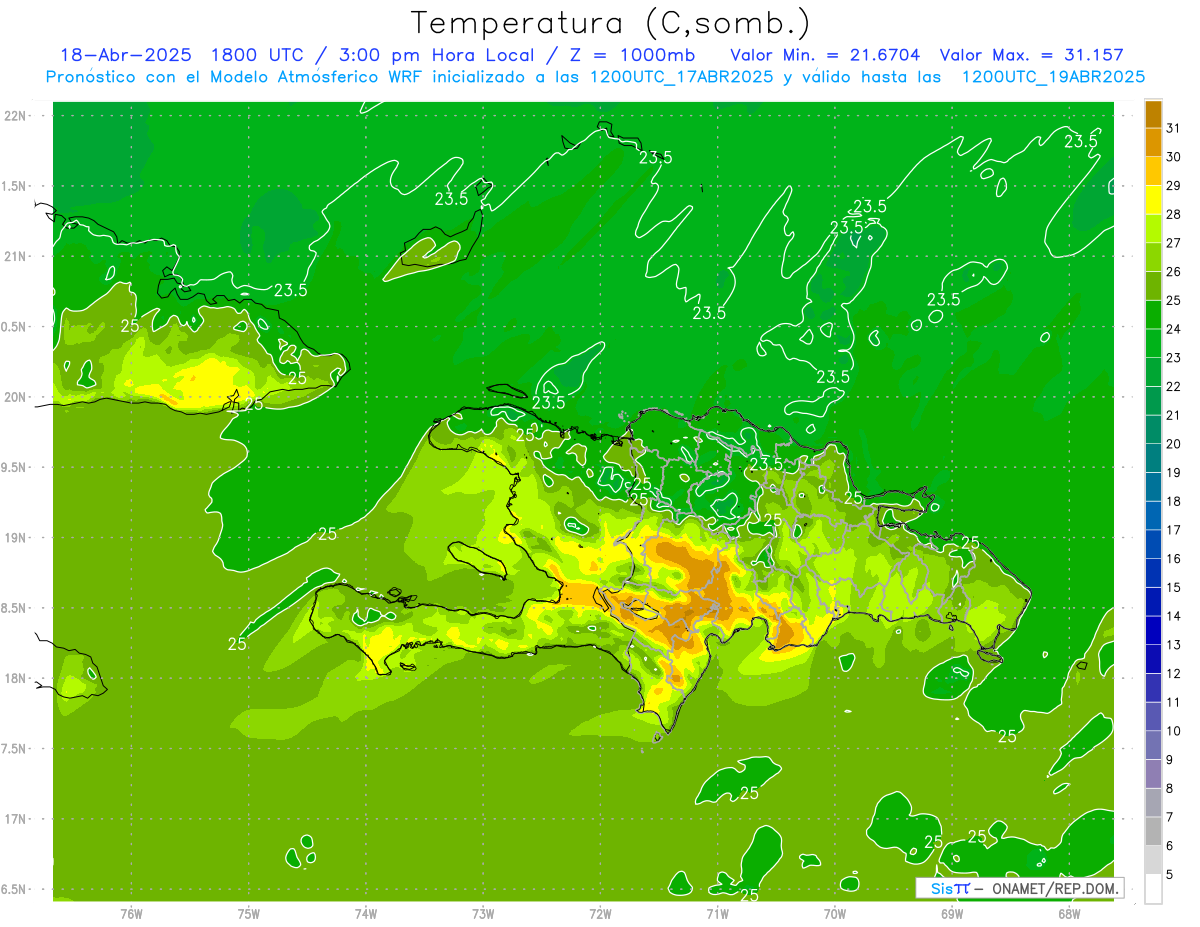Click the '20N' latitude axis label
1200x927 pixels.
15,397
